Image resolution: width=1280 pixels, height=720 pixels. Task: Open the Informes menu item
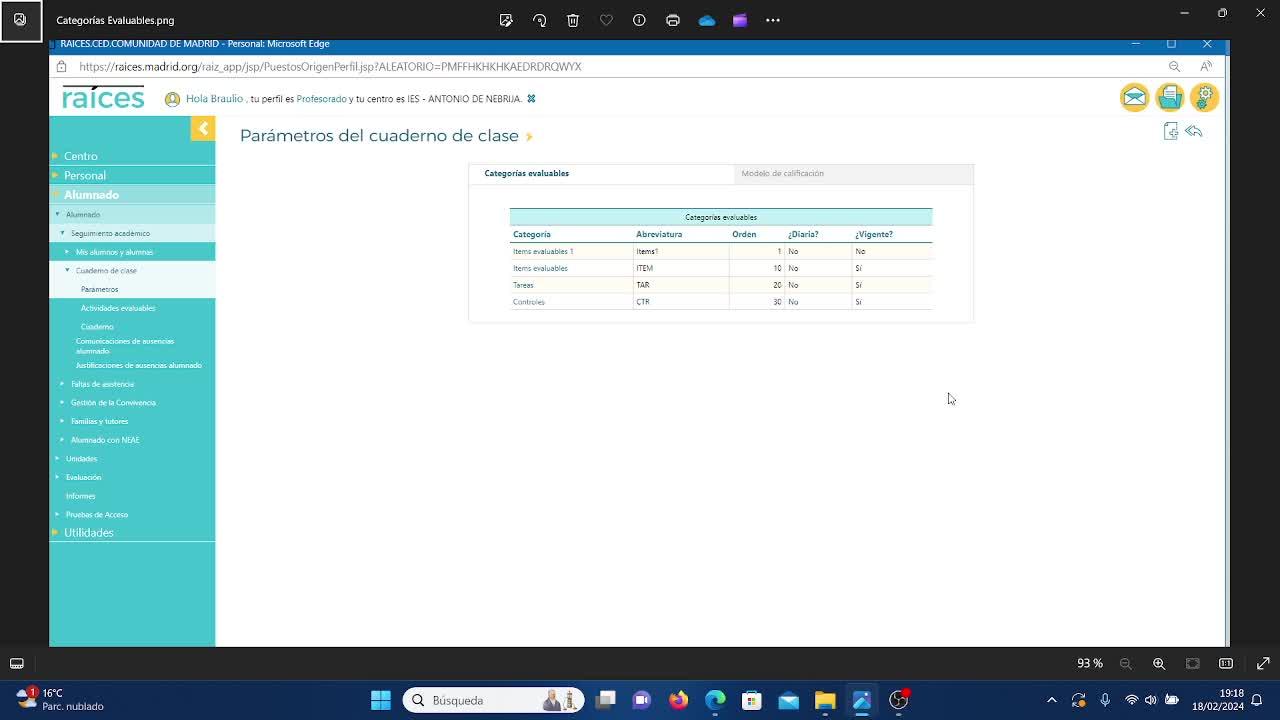pyautogui.click(x=81, y=496)
